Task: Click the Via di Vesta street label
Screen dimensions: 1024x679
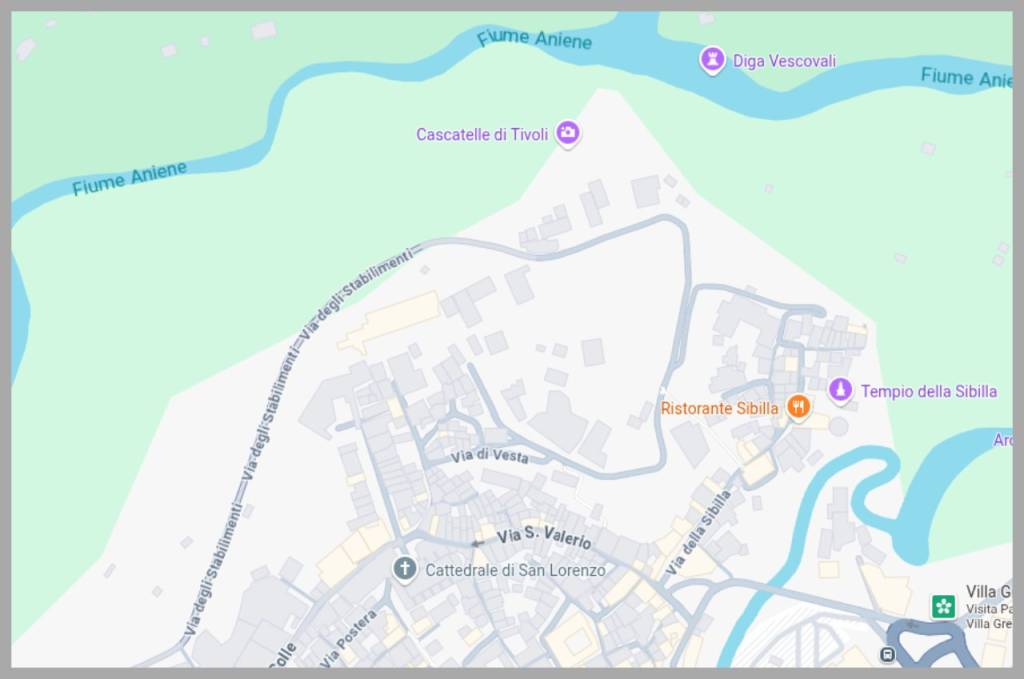Action: click(x=489, y=456)
